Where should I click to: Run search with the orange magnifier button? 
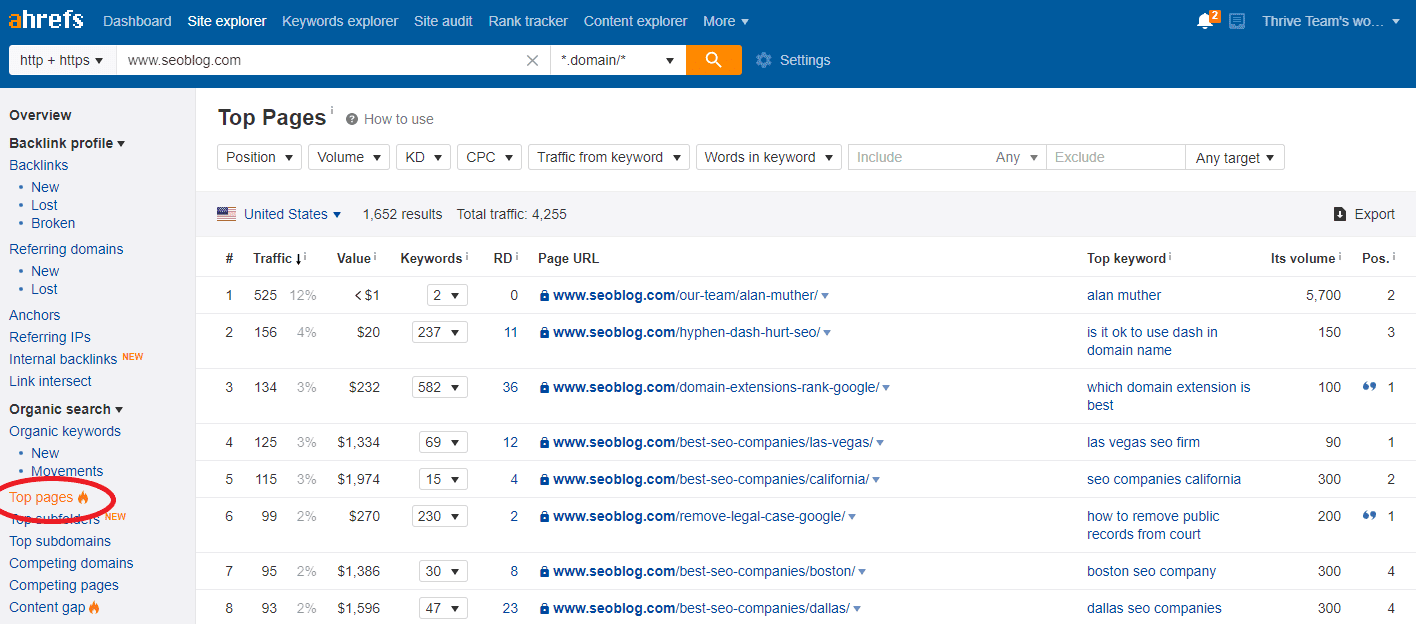click(x=714, y=60)
